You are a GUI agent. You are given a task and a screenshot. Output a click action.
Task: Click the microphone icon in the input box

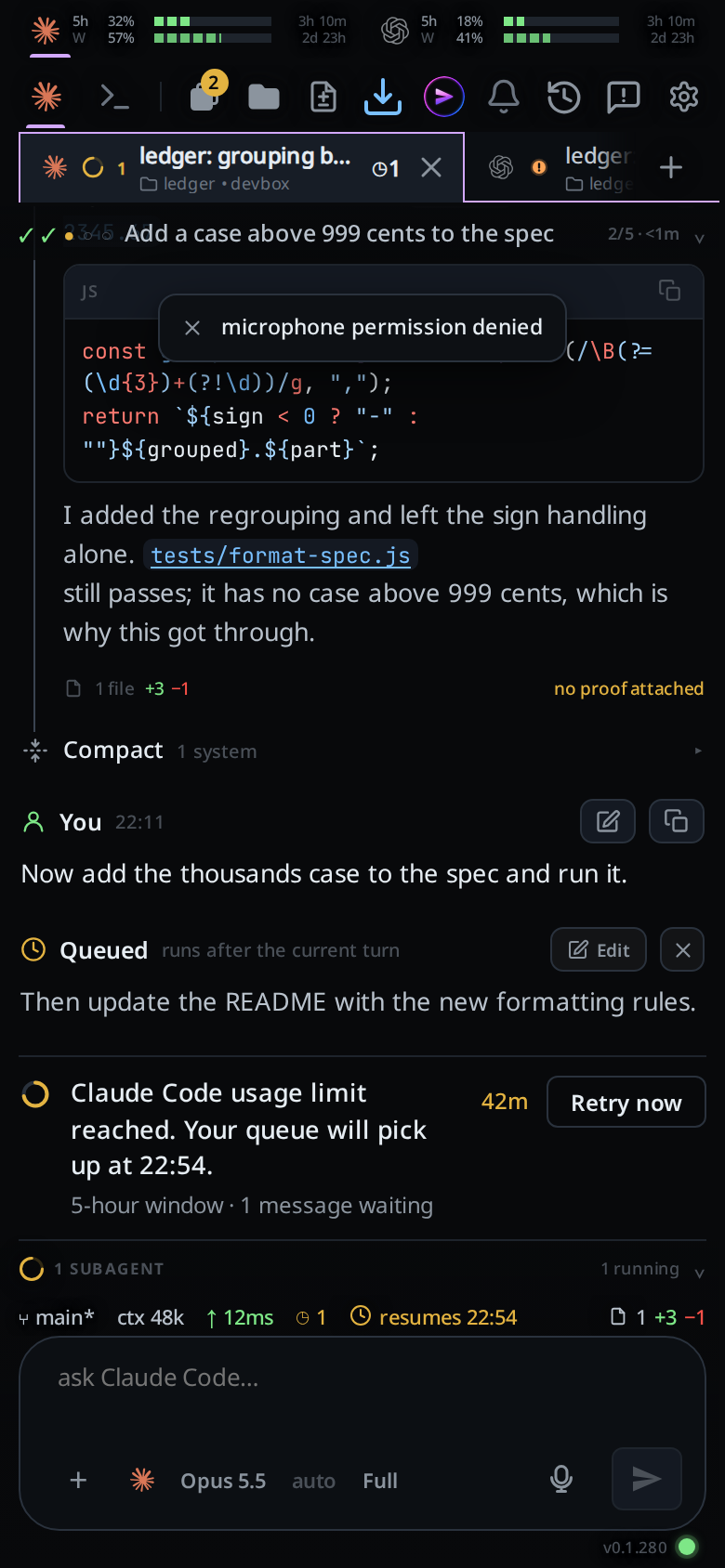coord(561,1479)
